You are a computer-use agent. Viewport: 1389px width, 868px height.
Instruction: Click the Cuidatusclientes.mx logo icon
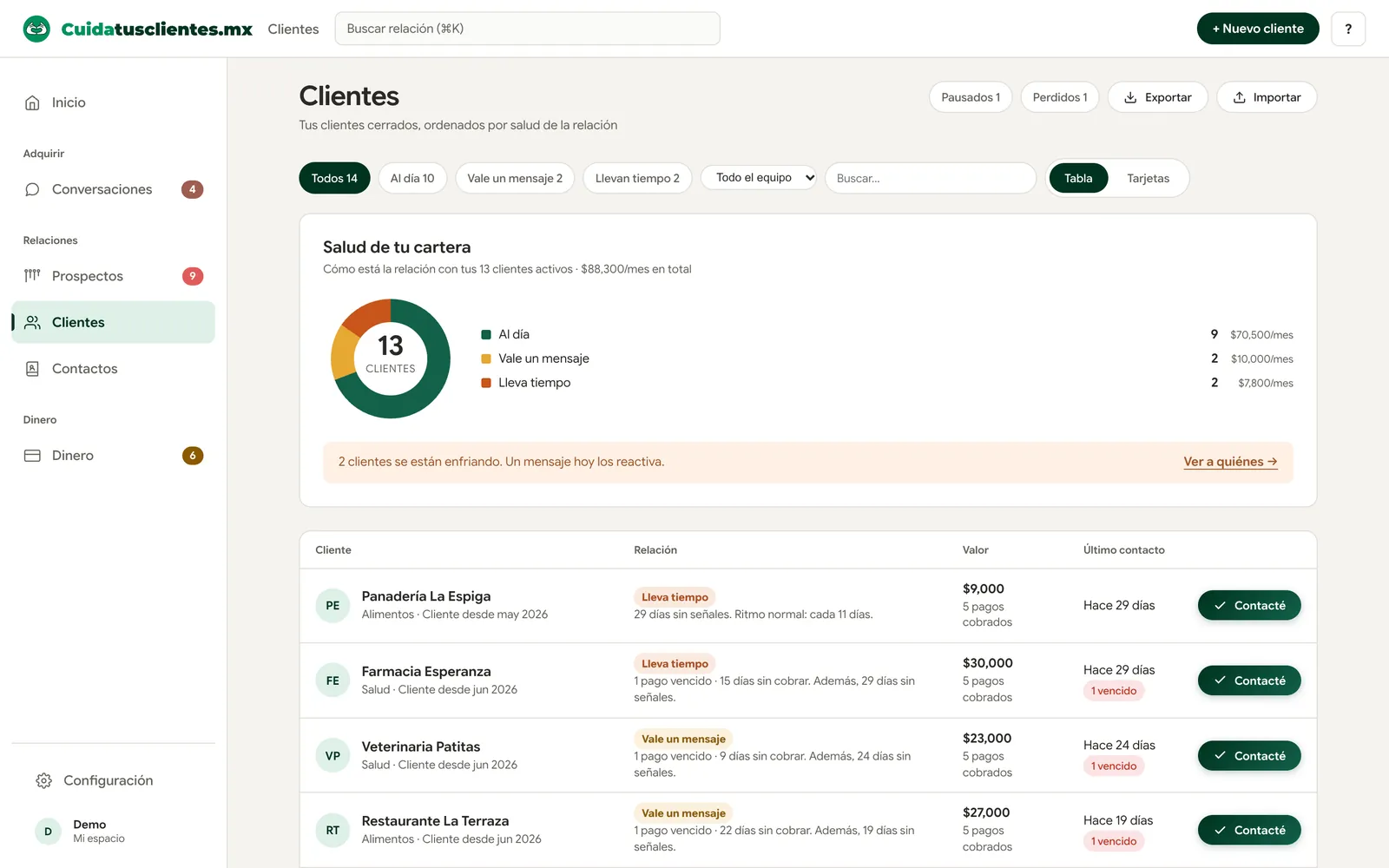(x=36, y=29)
